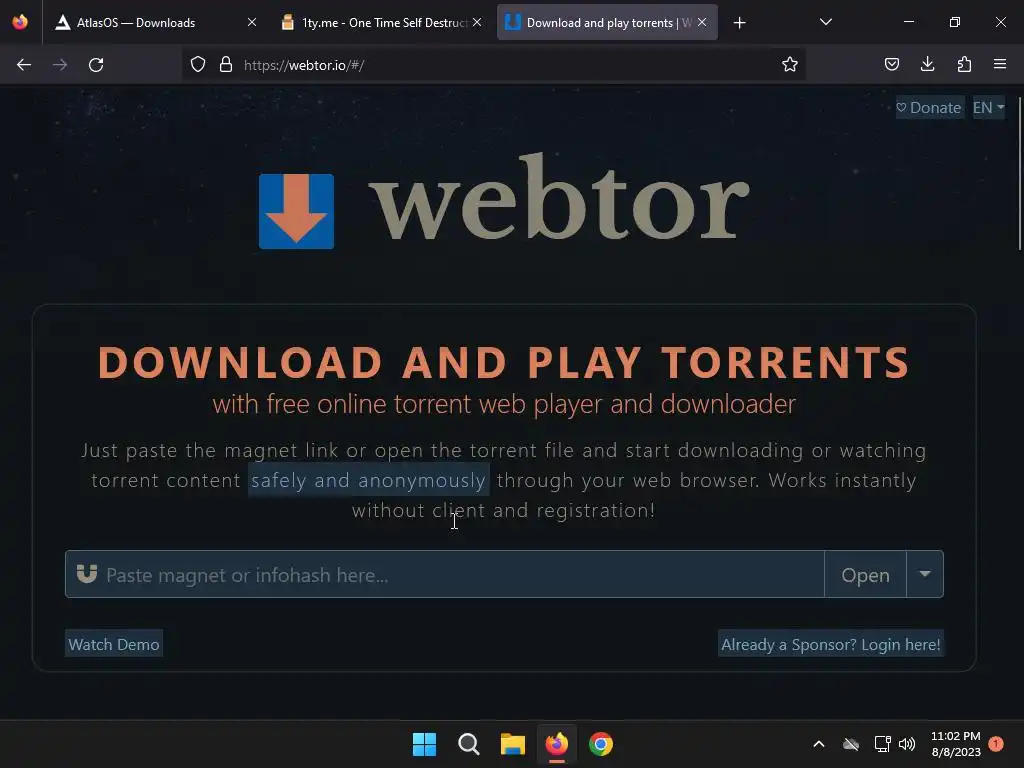Open the Firefox hamburger menu

1000,65
